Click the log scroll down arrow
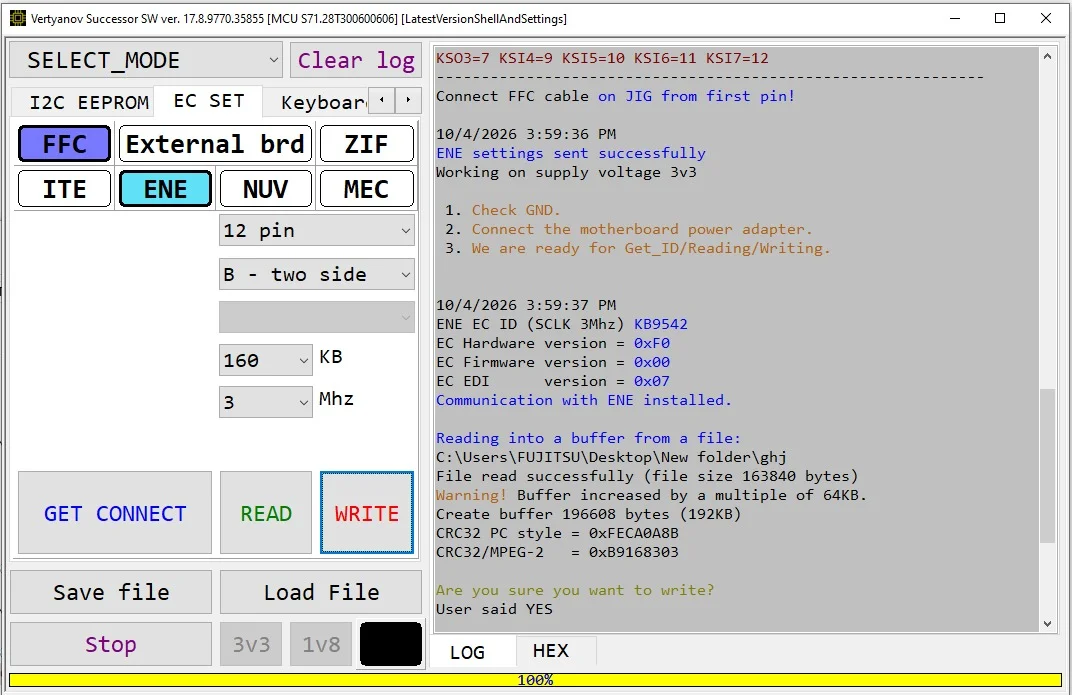Screen dimensions: 1072x695 tap(1047, 623)
